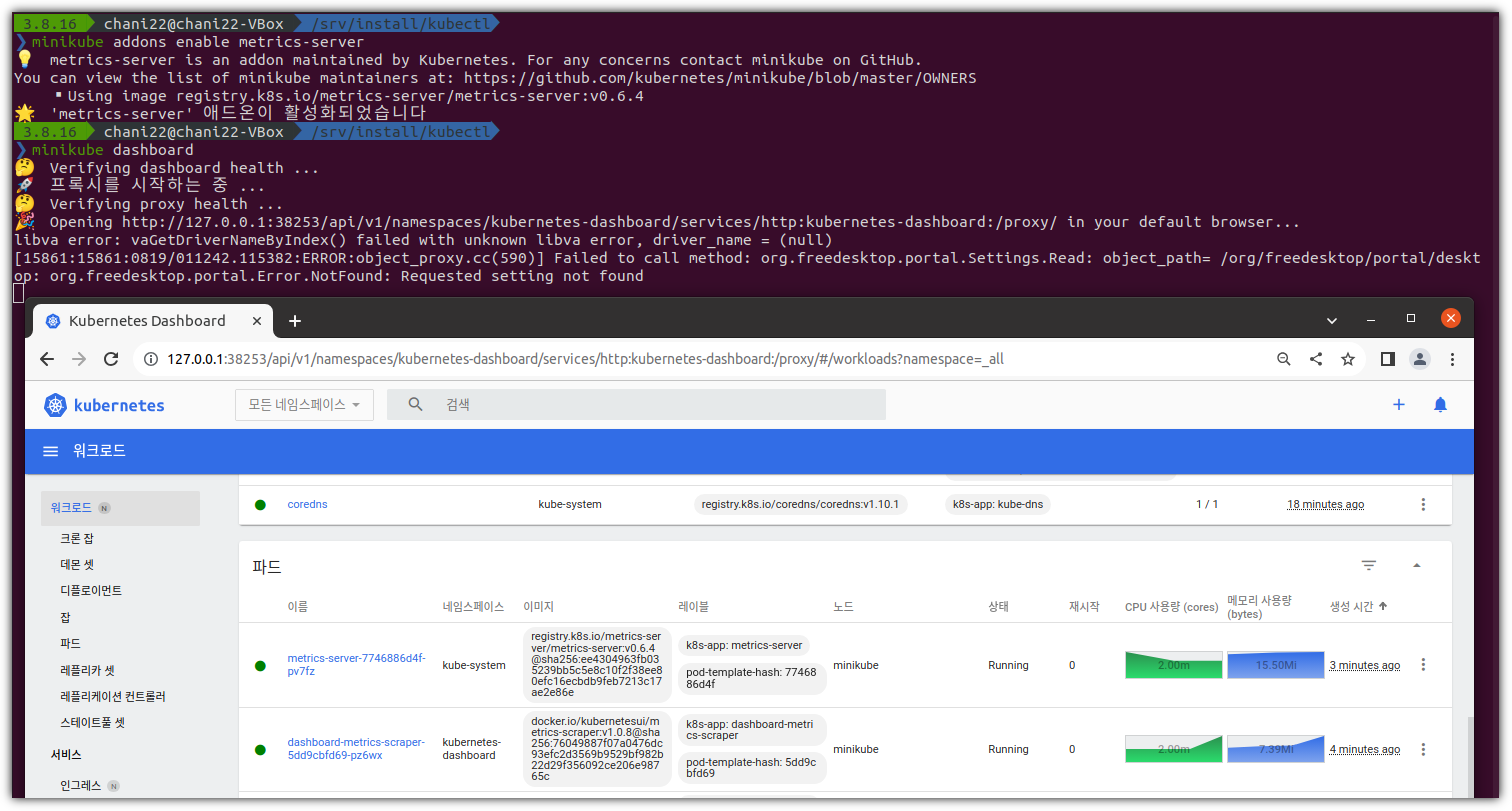
Task: Click the GitHub OWNERS URL in terminal
Action: tap(720, 78)
